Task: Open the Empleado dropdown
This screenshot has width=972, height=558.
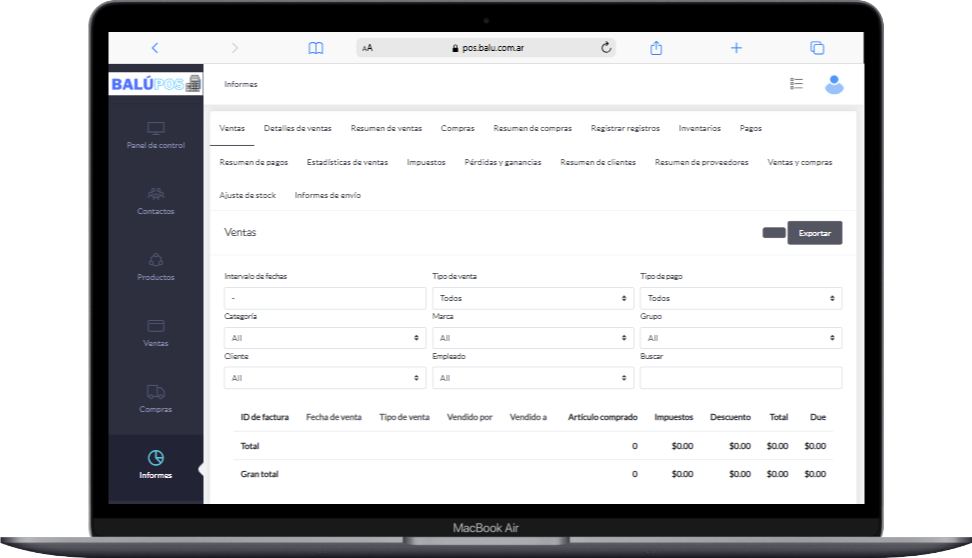Action: [x=533, y=378]
